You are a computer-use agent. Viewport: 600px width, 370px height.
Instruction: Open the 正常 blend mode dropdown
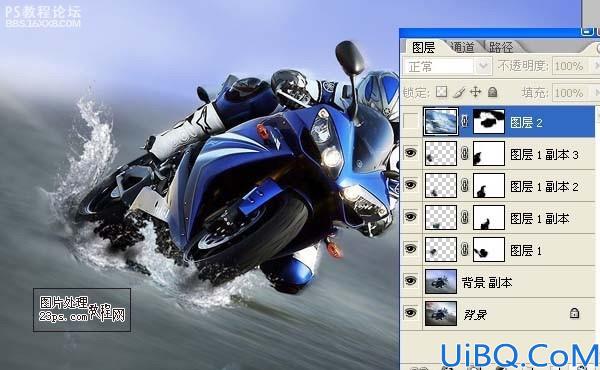tap(447, 67)
